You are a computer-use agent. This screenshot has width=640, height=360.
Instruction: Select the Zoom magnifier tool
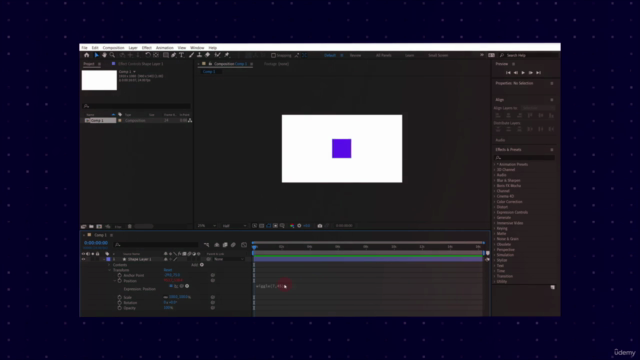click(x=112, y=55)
